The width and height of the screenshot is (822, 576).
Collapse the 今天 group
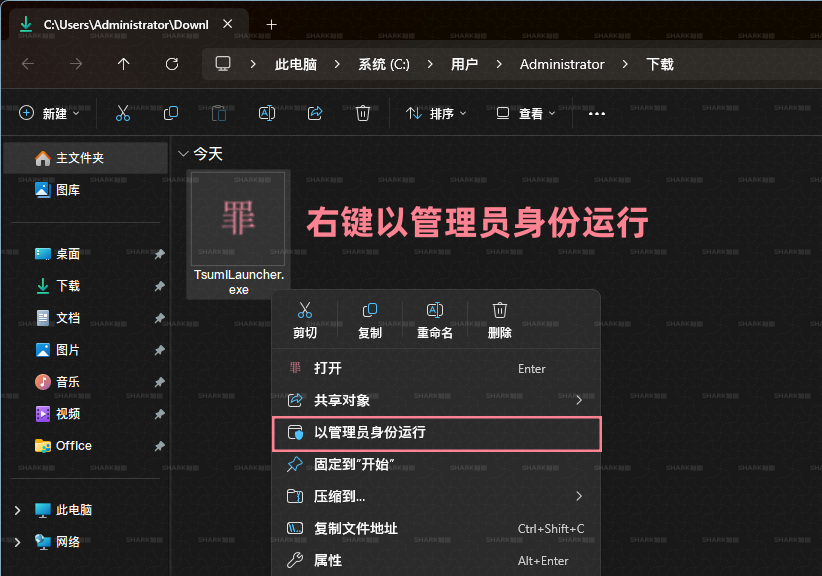[183, 154]
